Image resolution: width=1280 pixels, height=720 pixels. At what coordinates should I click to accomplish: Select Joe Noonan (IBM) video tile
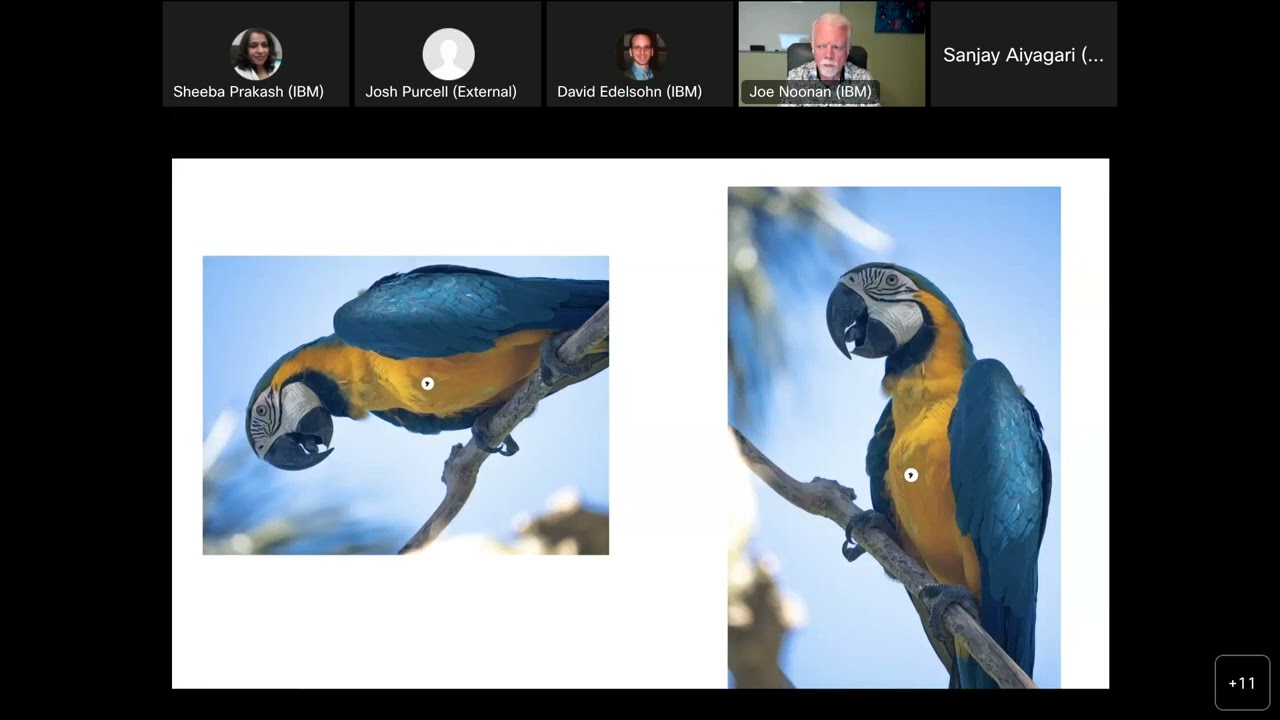[832, 54]
